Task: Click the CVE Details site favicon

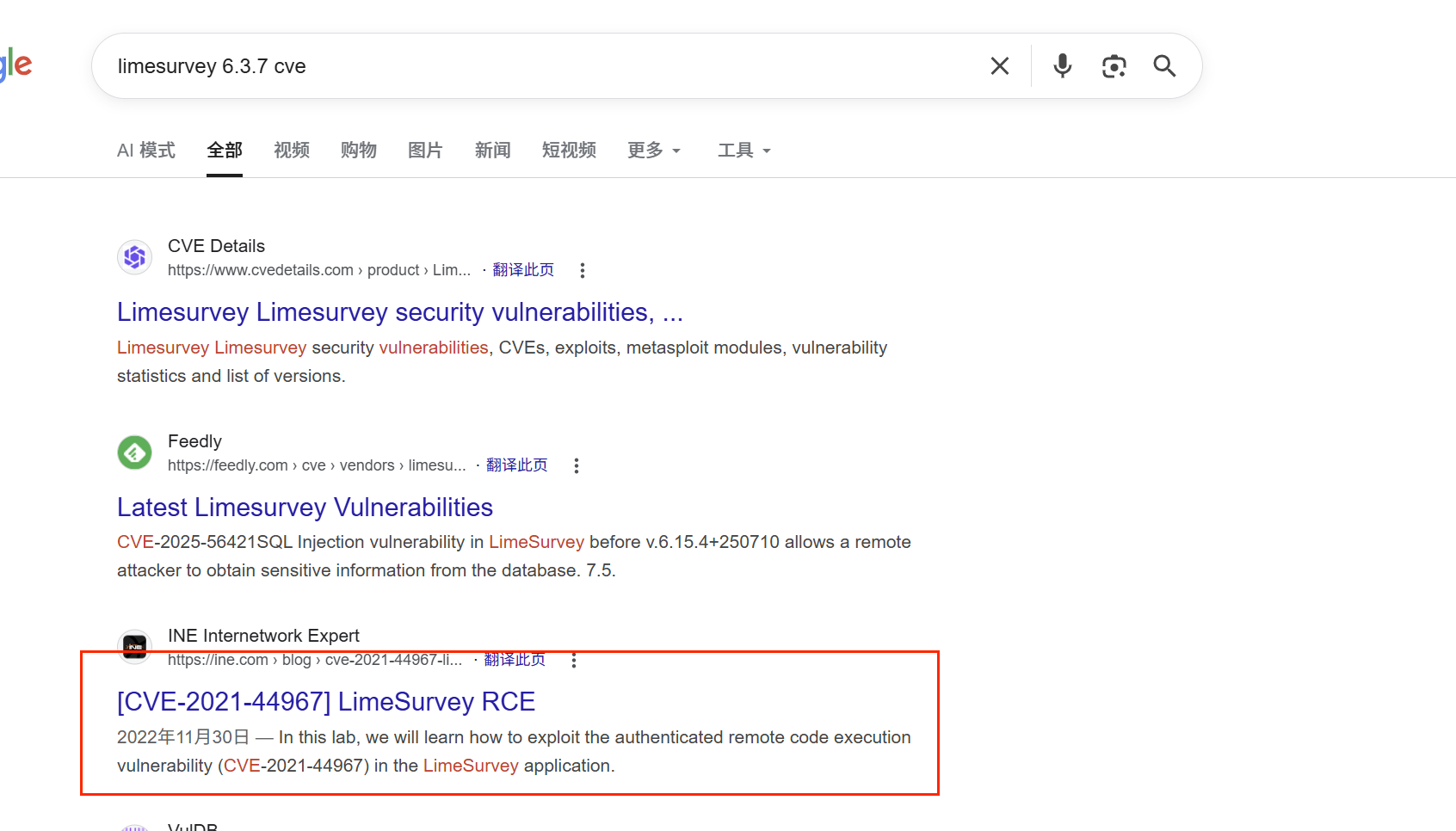Action: coord(135,257)
